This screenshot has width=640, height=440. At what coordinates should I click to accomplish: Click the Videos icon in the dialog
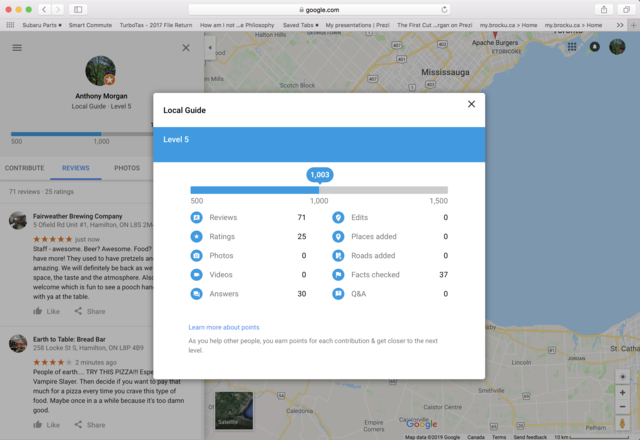pos(196,275)
